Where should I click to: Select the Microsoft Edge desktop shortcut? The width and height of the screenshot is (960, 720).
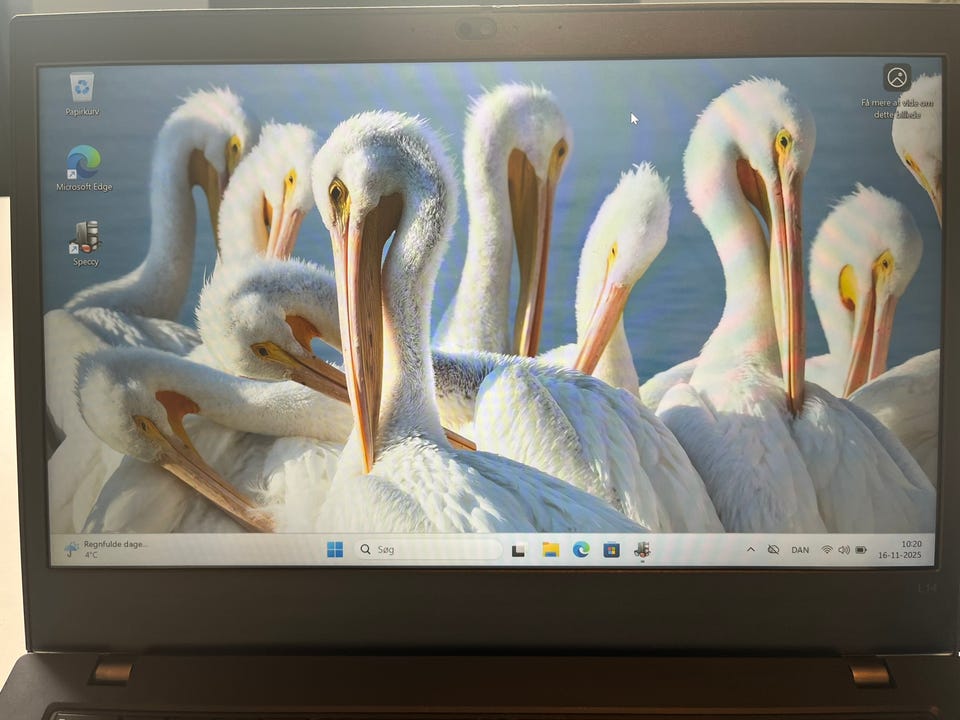(x=84, y=168)
